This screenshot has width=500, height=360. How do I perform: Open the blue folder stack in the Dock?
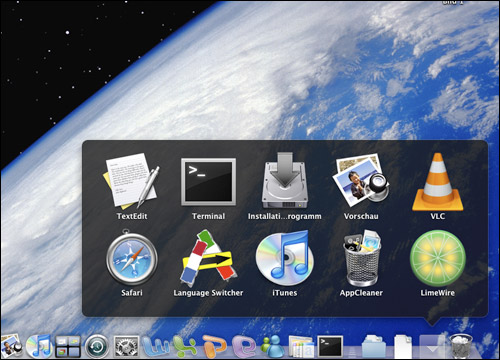(x=373, y=347)
